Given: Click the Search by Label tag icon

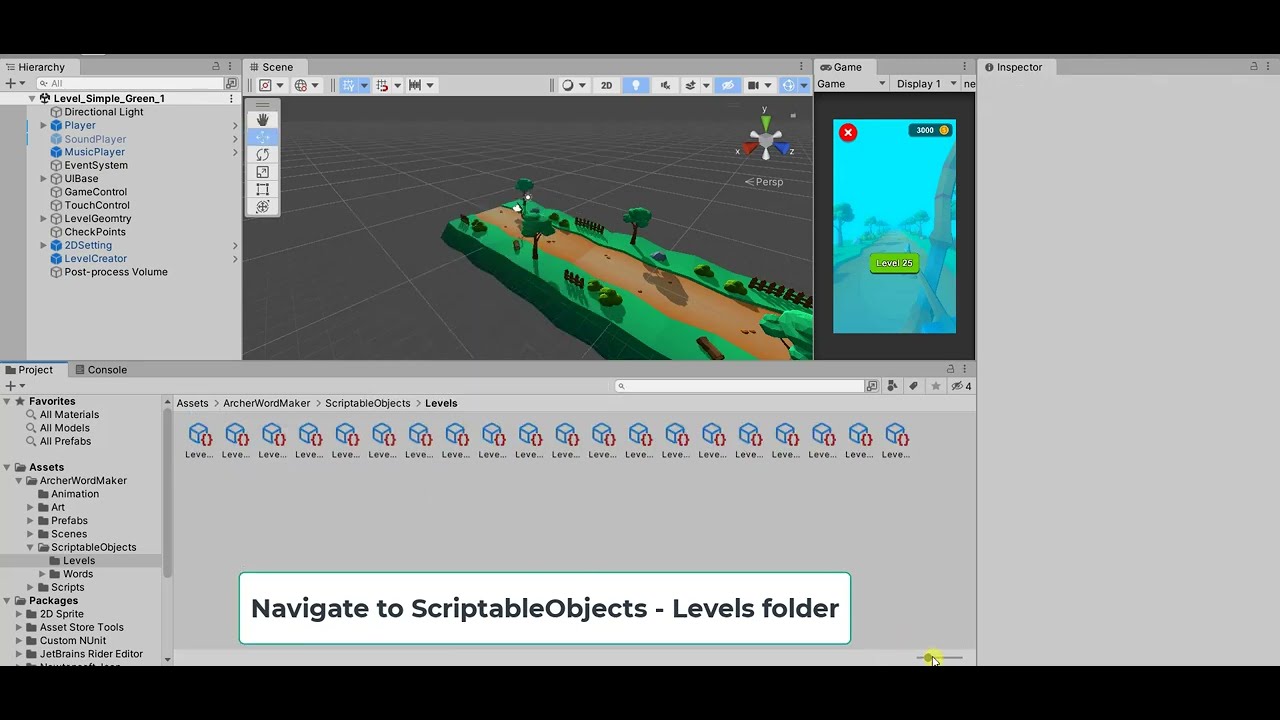Looking at the screenshot, I should pyautogui.click(x=913, y=386).
